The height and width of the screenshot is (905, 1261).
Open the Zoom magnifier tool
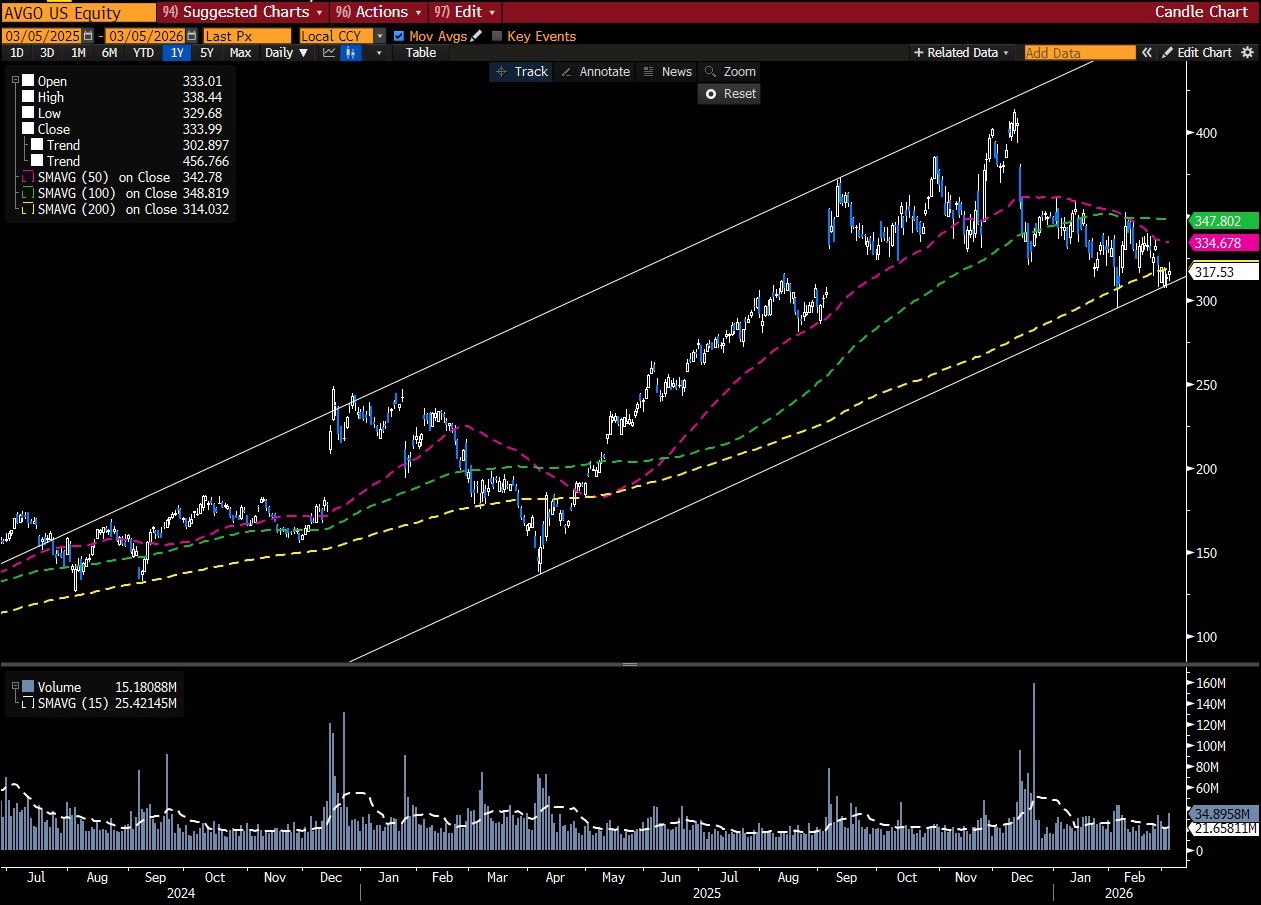729,72
